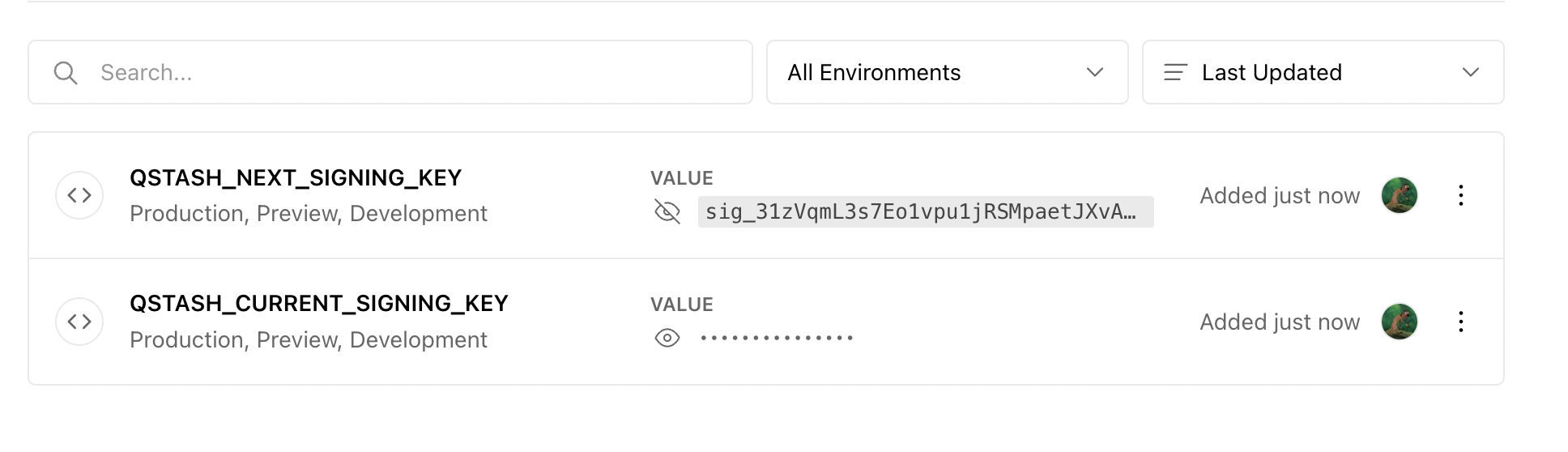Screen dimensions: 1568x452
Task: Click the sort lines icon beside Last Updated
Action: pyautogui.click(x=1175, y=73)
